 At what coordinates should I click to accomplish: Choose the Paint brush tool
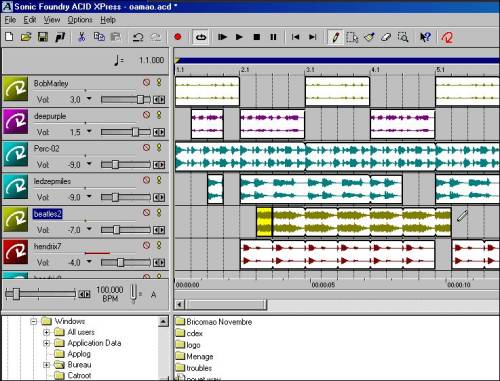[x=369, y=37]
